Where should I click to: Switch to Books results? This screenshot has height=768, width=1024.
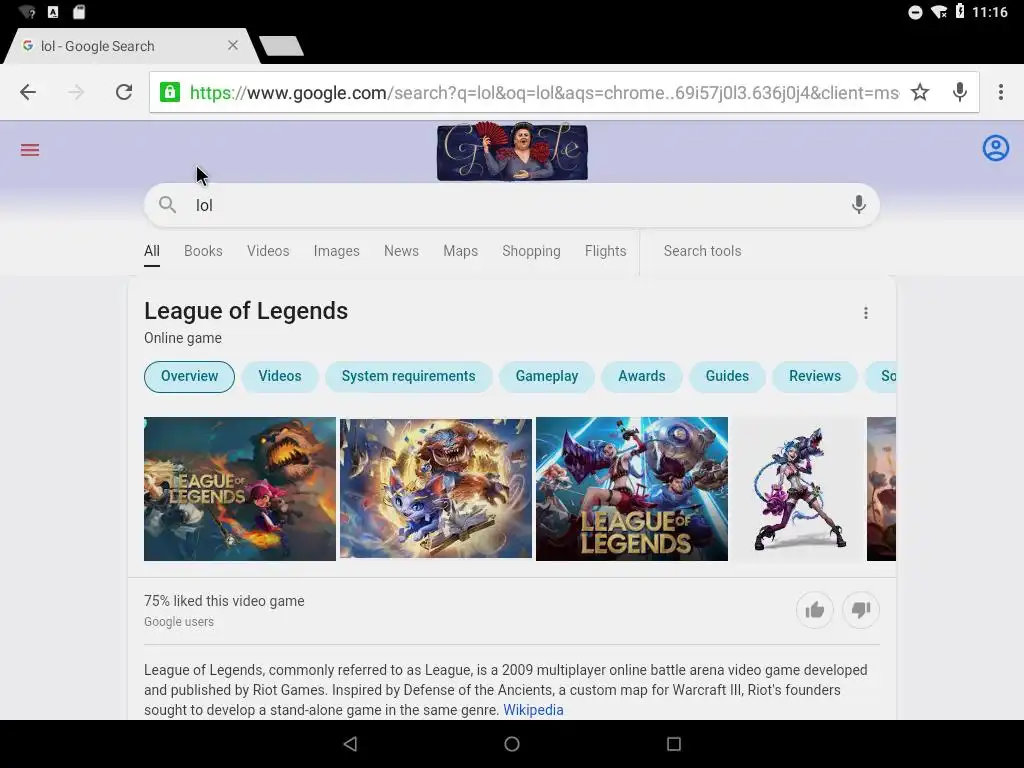point(203,251)
